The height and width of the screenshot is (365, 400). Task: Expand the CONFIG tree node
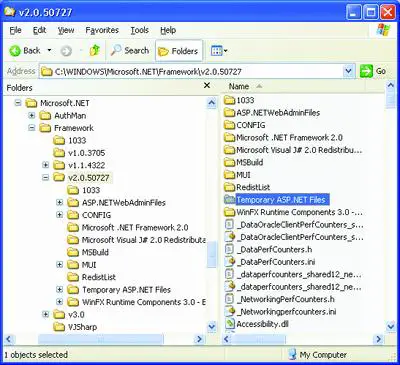60,215
